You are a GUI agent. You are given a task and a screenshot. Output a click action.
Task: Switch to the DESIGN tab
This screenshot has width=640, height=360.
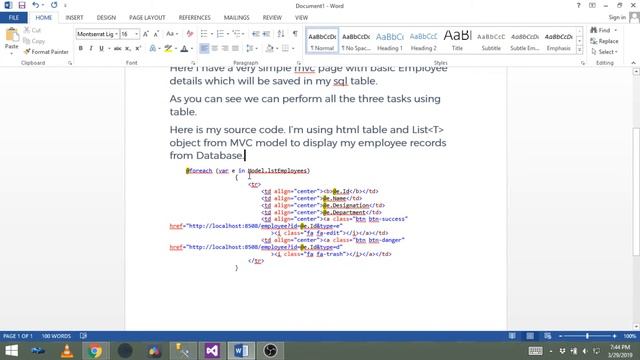click(x=106, y=18)
